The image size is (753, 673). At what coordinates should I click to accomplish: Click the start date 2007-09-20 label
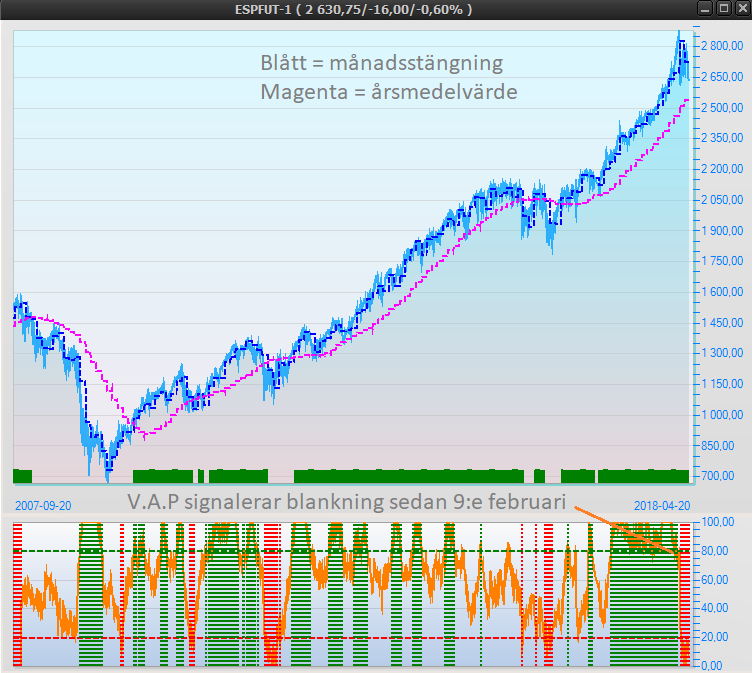coord(43,506)
